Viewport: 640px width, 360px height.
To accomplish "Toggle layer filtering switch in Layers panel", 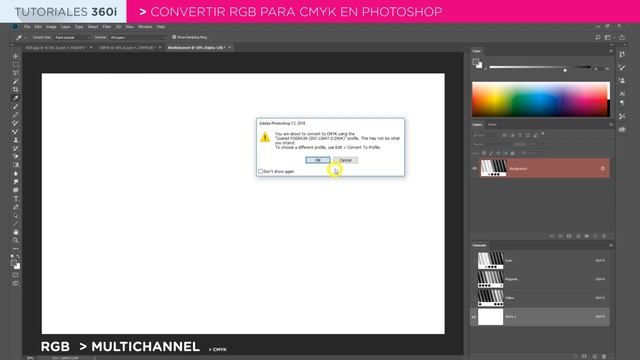I will pos(543,133).
